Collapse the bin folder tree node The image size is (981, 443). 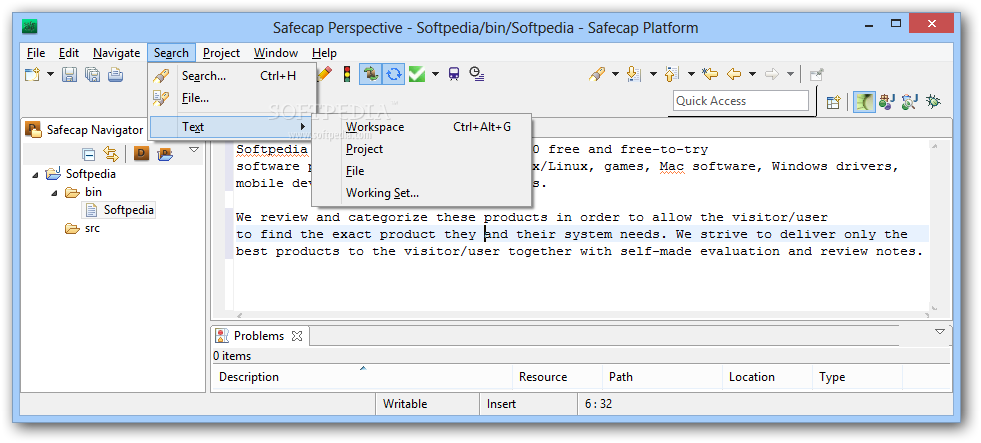(55, 193)
